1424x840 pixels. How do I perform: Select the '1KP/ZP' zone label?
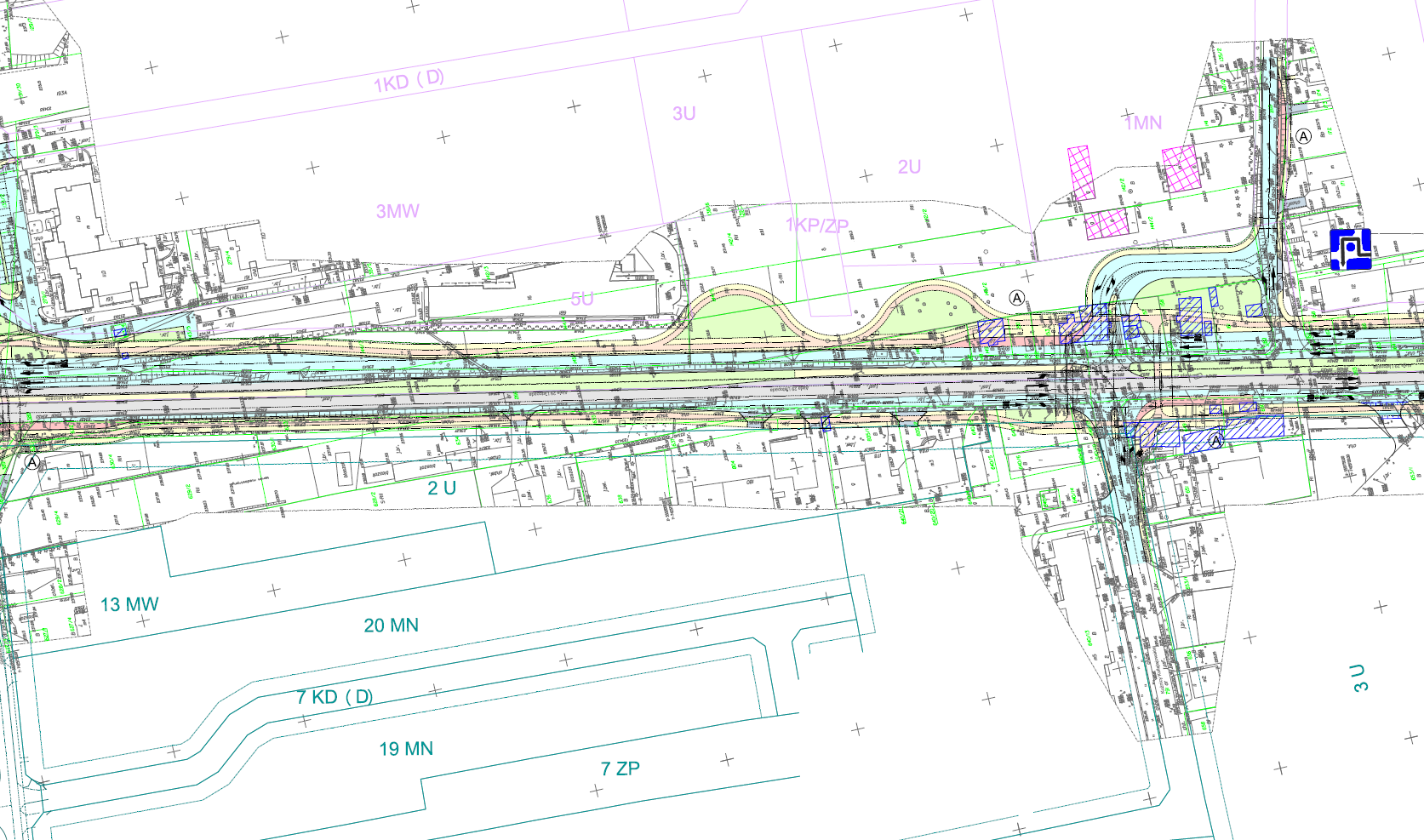pyautogui.click(x=817, y=226)
